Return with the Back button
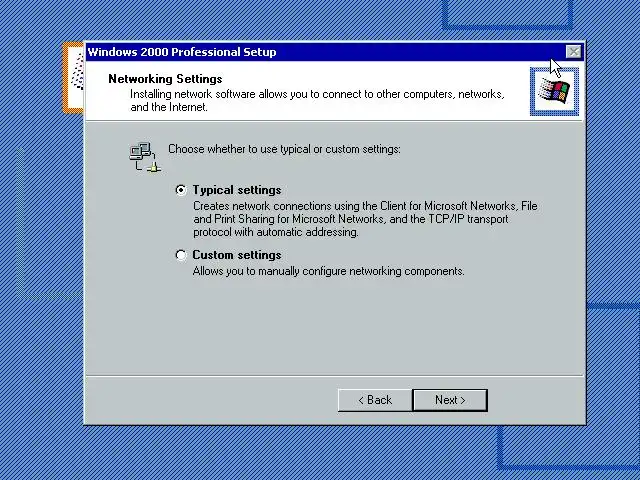 pos(375,400)
